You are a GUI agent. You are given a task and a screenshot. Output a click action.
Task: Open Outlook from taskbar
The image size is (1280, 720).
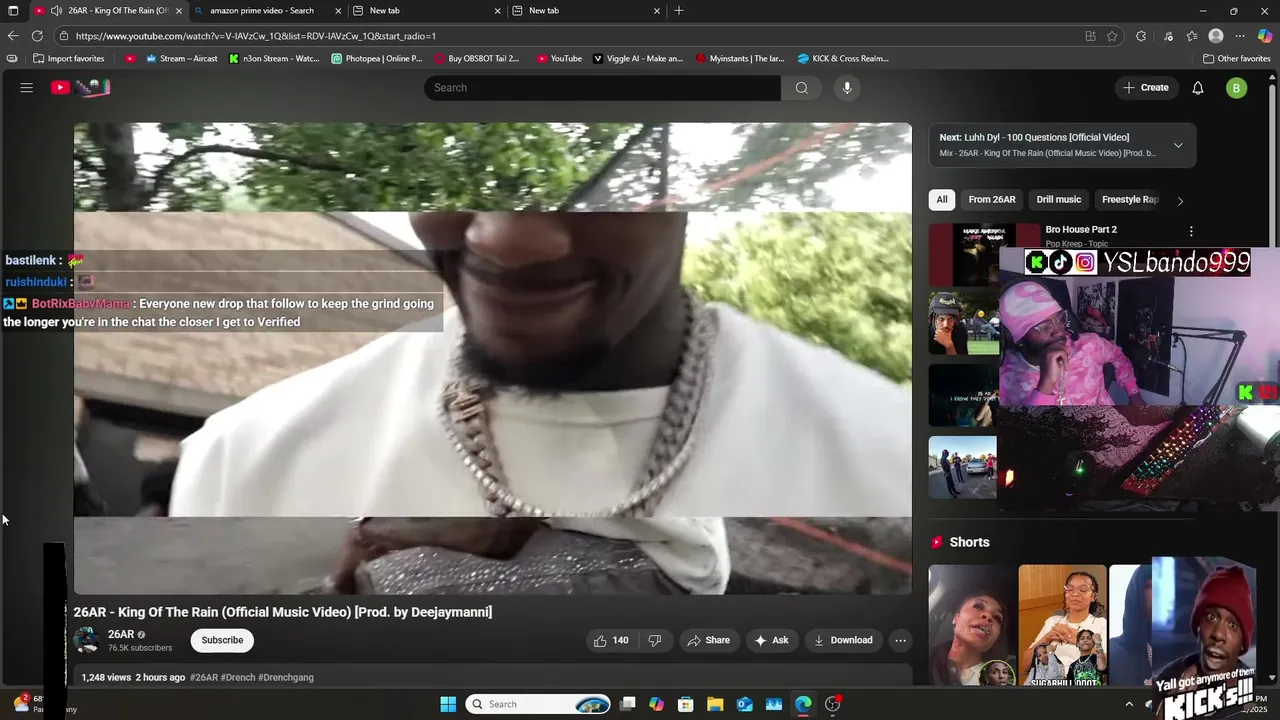[x=745, y=704]
